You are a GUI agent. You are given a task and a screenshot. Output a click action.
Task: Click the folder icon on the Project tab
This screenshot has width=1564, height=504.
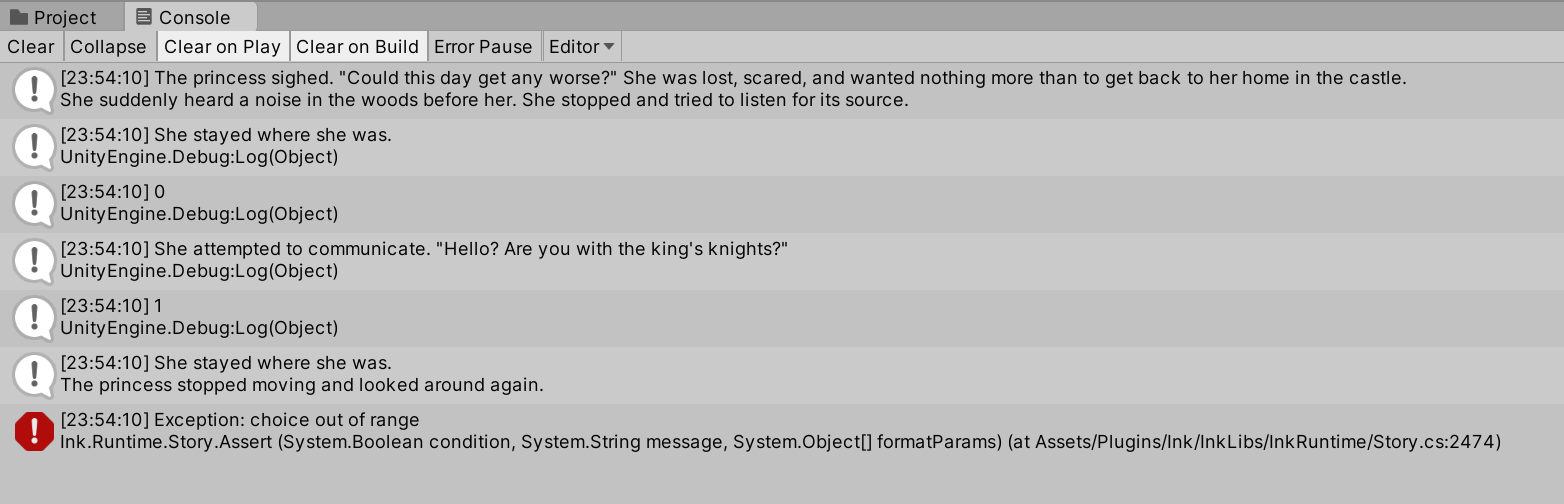click(19, 17)
